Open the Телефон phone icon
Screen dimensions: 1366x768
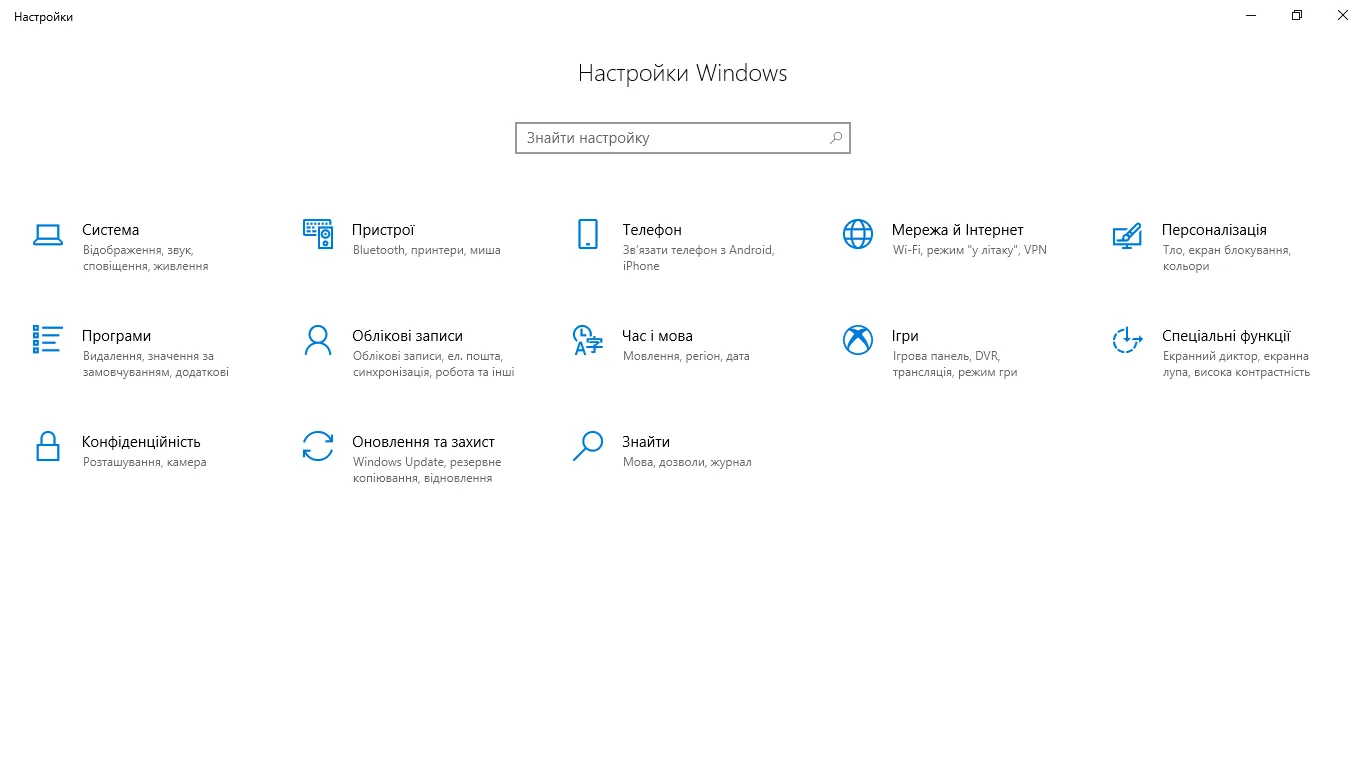[x=588, y=234]
